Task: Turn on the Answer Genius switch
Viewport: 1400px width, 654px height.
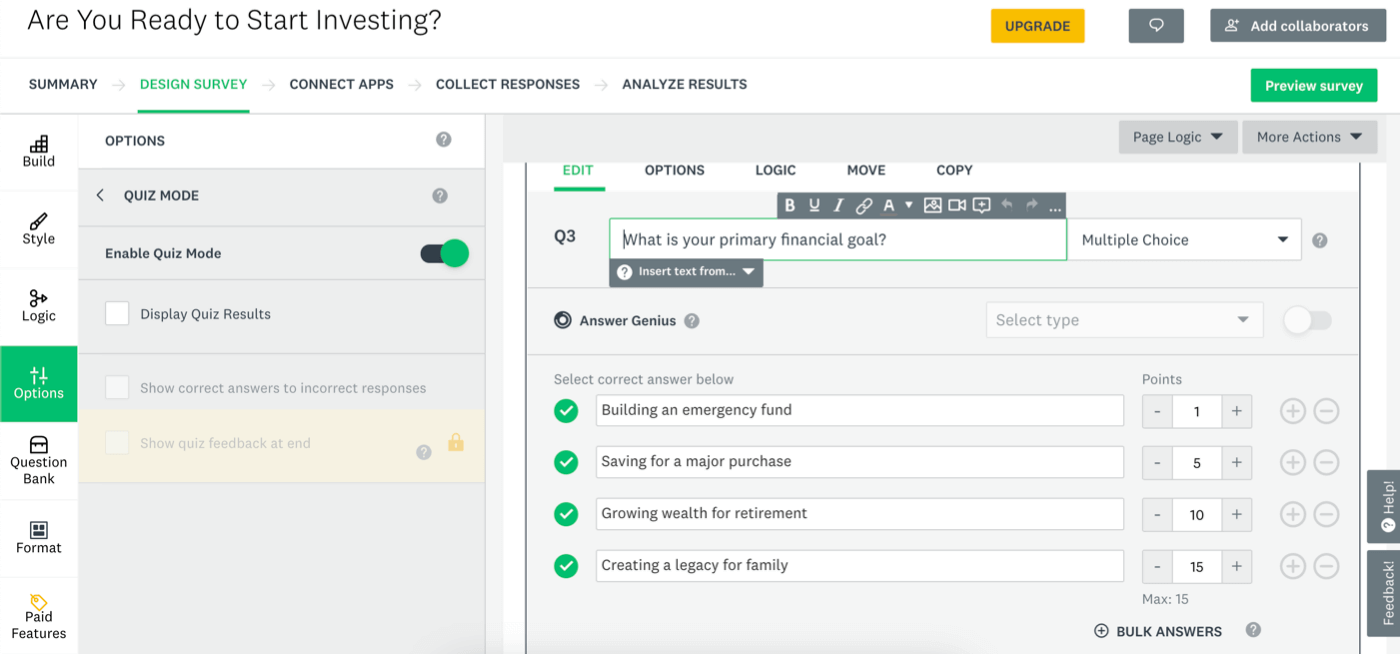Action: pos(1308,320)
